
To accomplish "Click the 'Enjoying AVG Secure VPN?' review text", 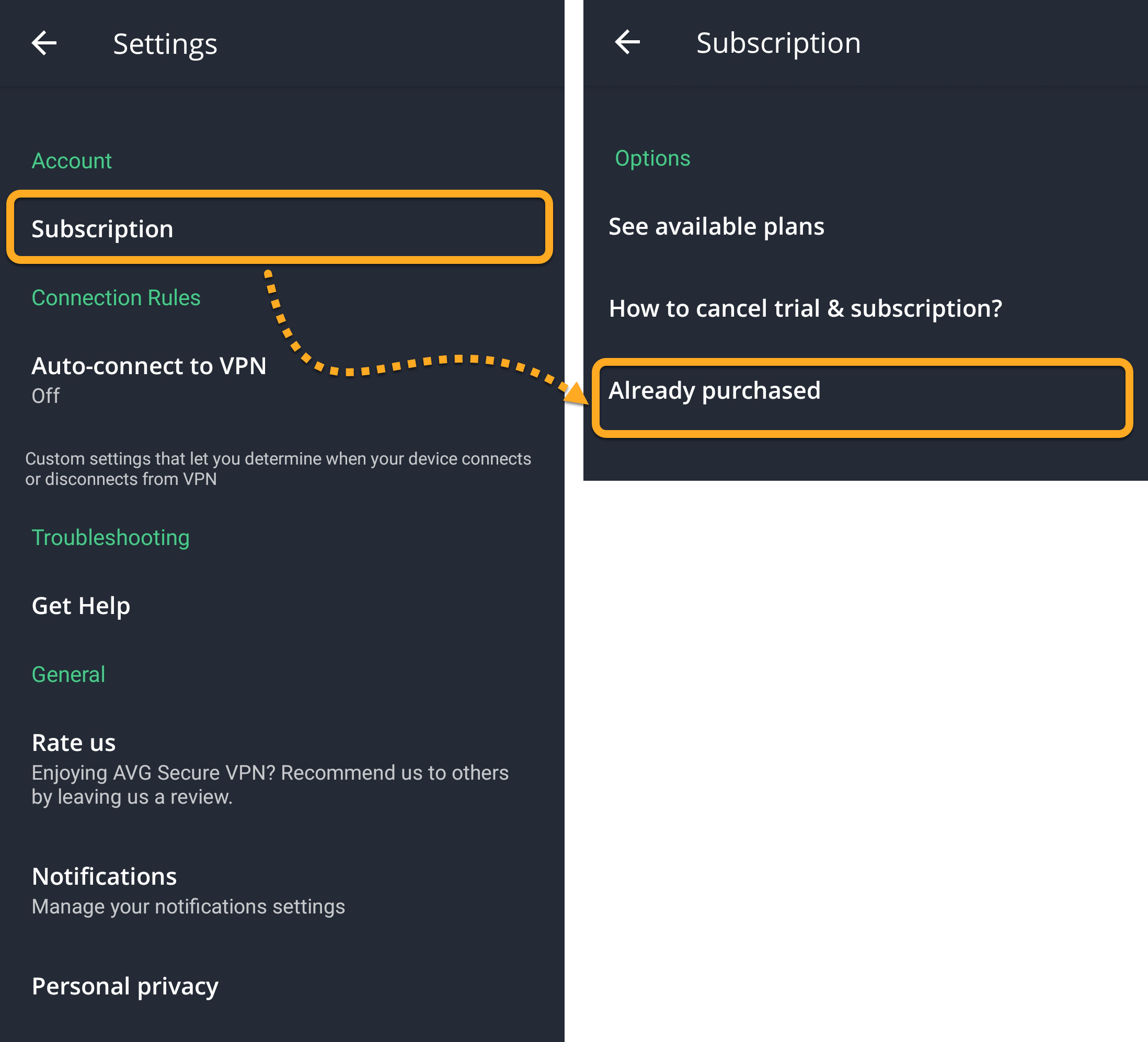I will [270, 785].
